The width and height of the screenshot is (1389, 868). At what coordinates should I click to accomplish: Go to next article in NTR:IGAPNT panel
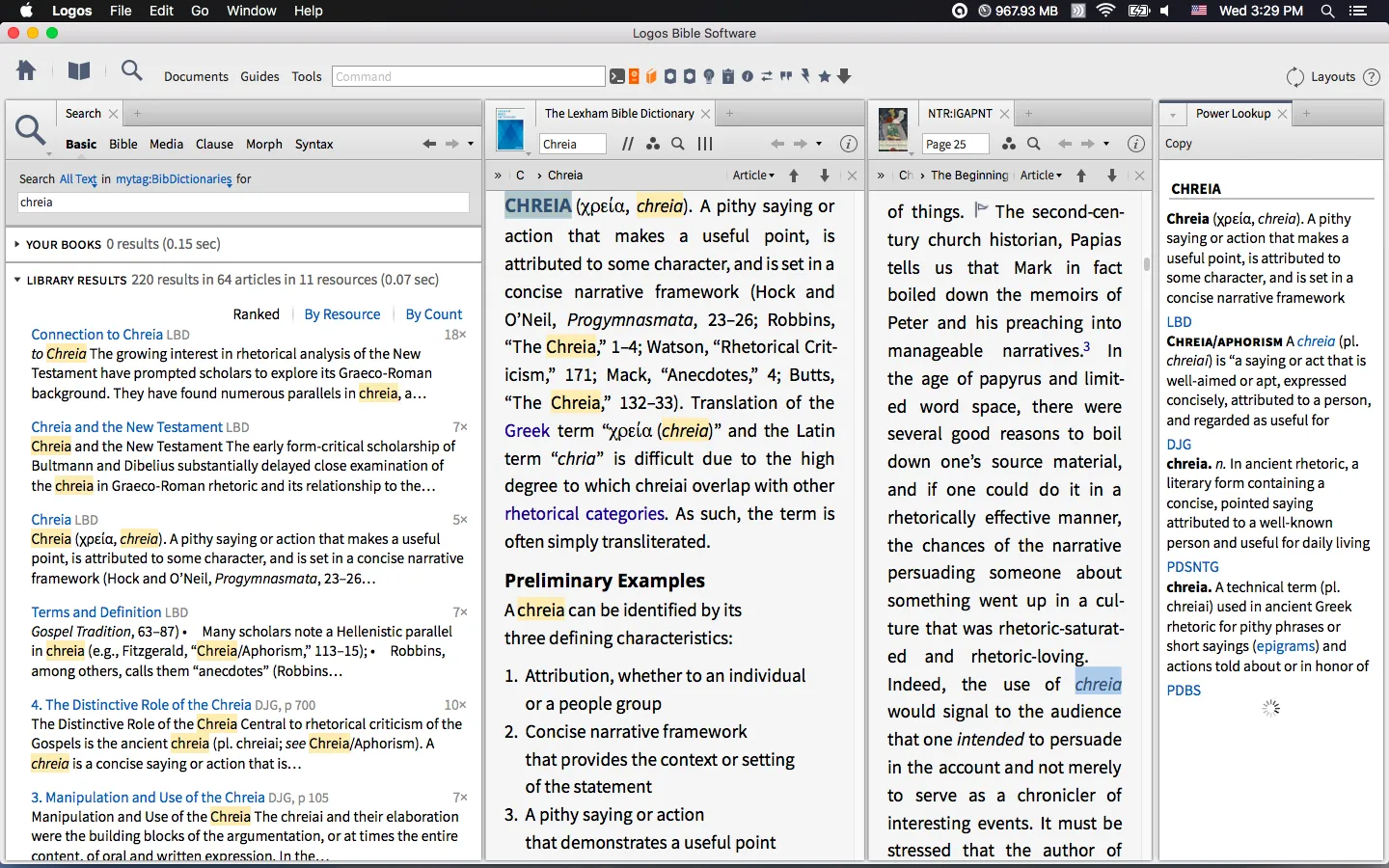[x=1112, y=176]
